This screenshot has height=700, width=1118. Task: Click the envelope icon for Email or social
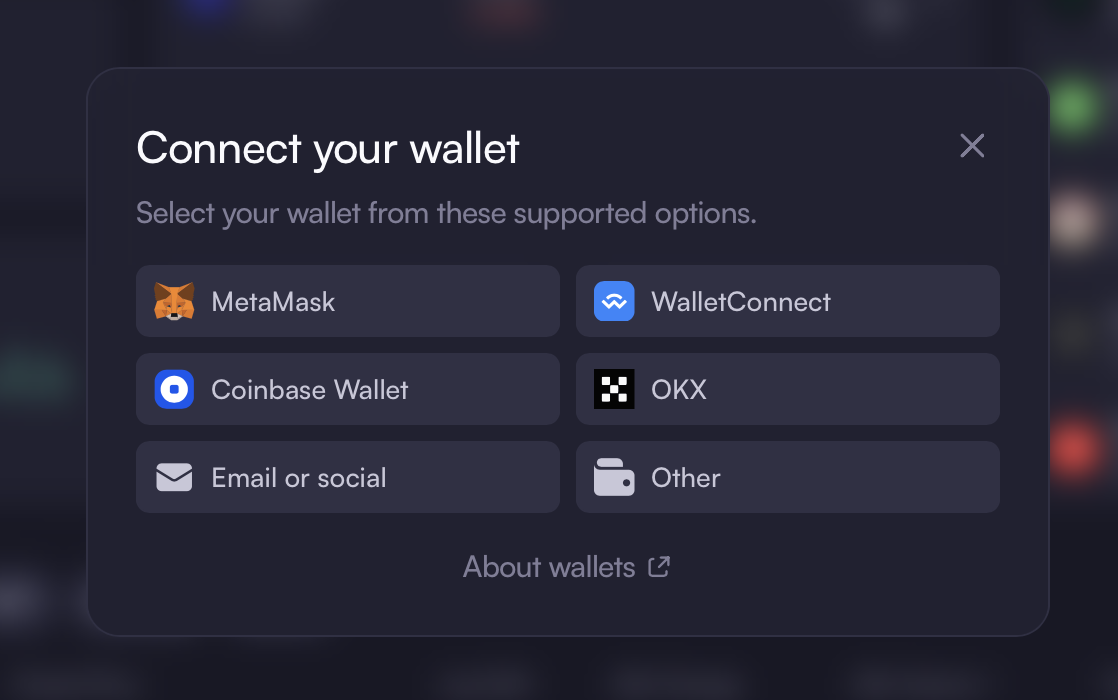click(174, 478)
